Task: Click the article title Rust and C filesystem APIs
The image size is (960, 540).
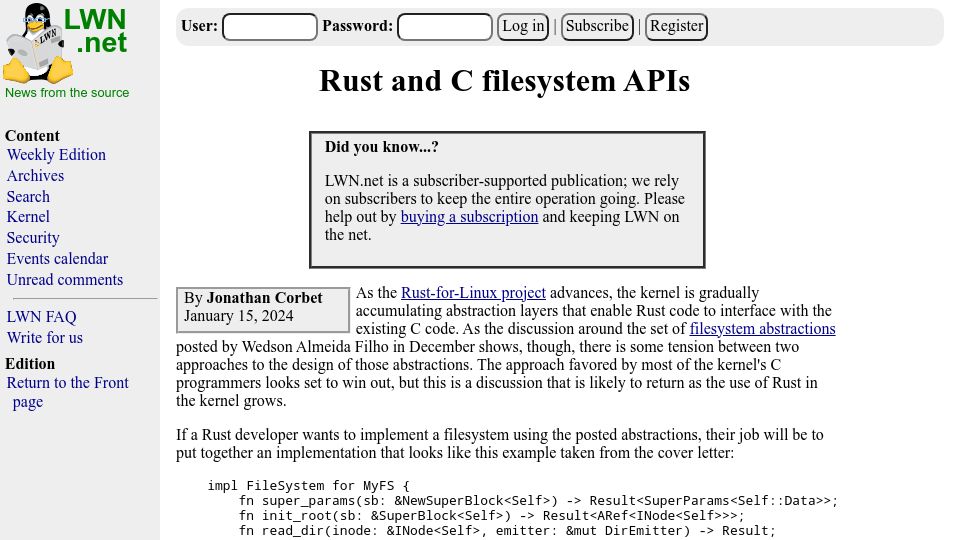Action: pyautogui.click(x=504, y=81)
